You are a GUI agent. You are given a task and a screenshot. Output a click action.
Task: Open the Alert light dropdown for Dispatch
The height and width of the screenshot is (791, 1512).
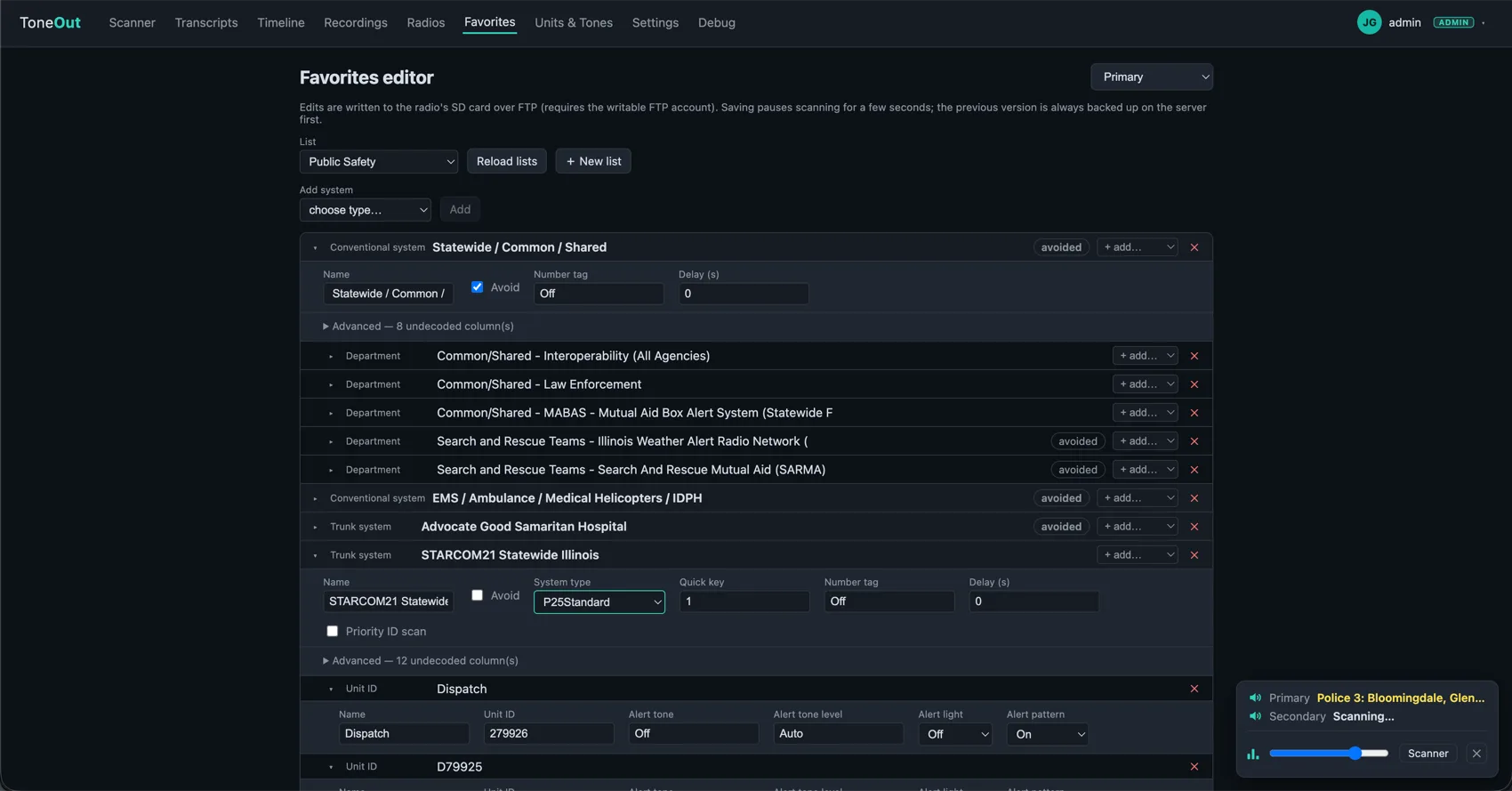coord(955,734)
